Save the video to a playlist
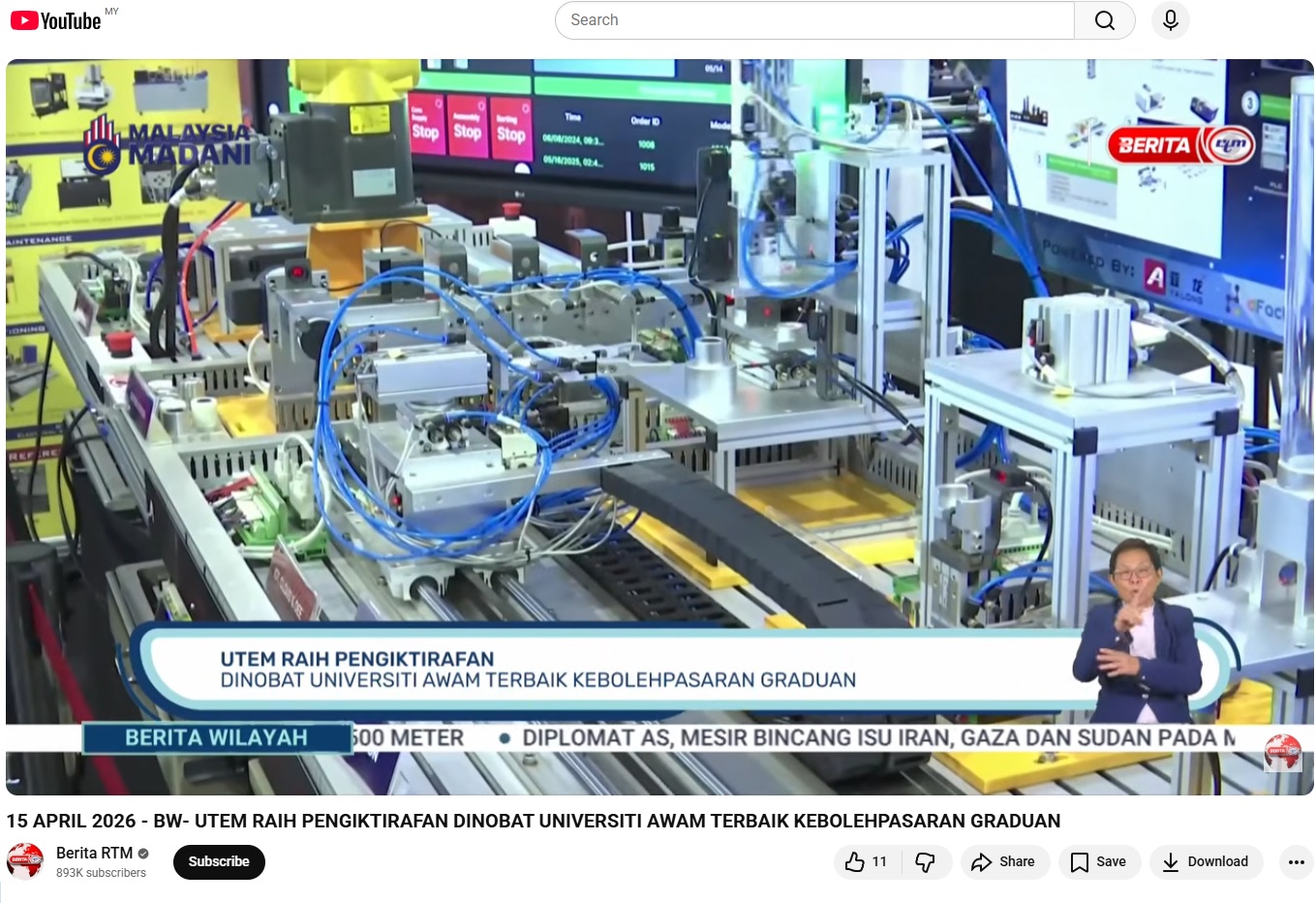 1099,861
